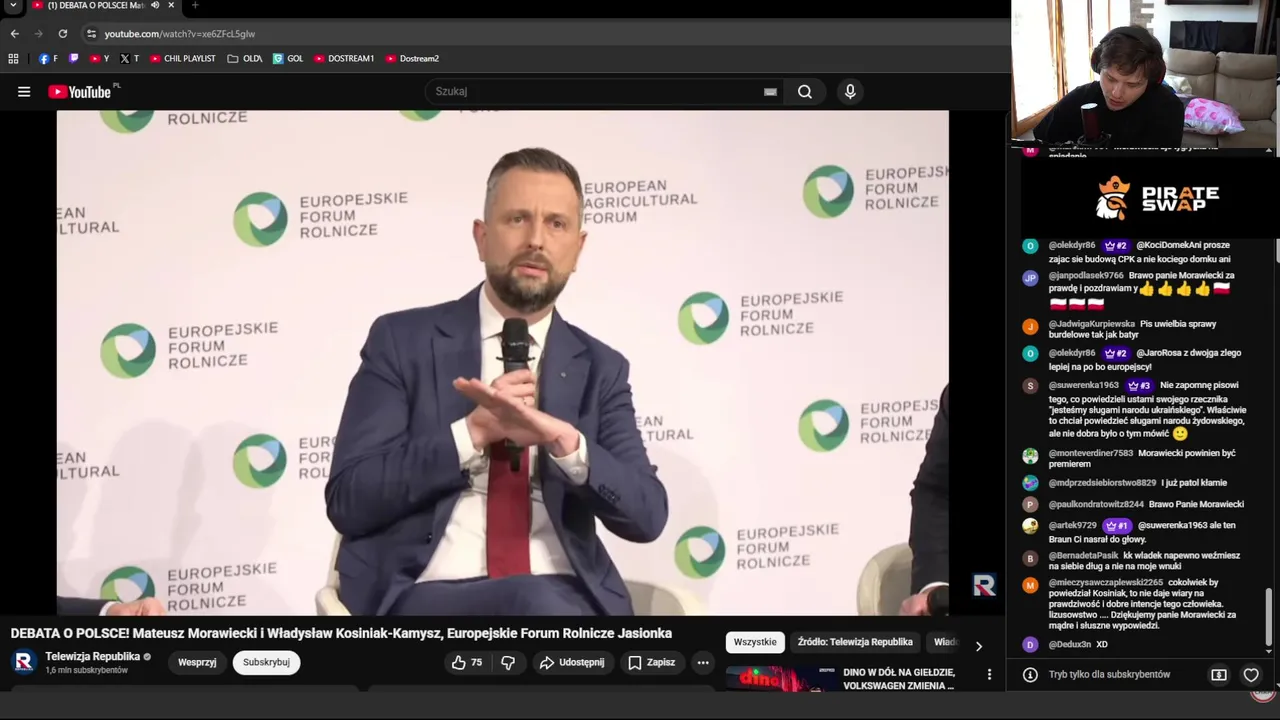Open chat info icon beside subscribers-only notice

[1030, 675]
